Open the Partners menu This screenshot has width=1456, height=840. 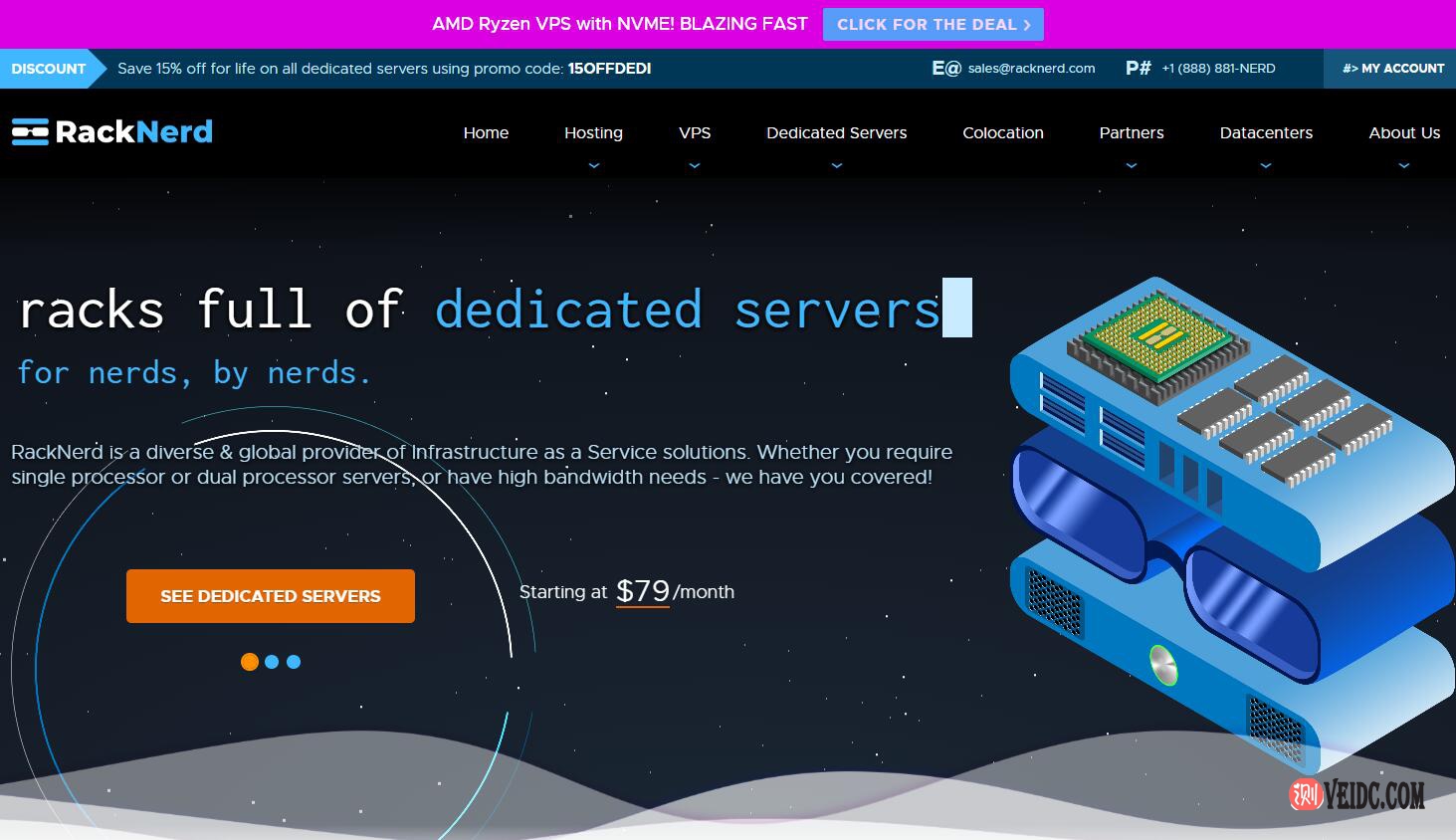(1132, 132)
